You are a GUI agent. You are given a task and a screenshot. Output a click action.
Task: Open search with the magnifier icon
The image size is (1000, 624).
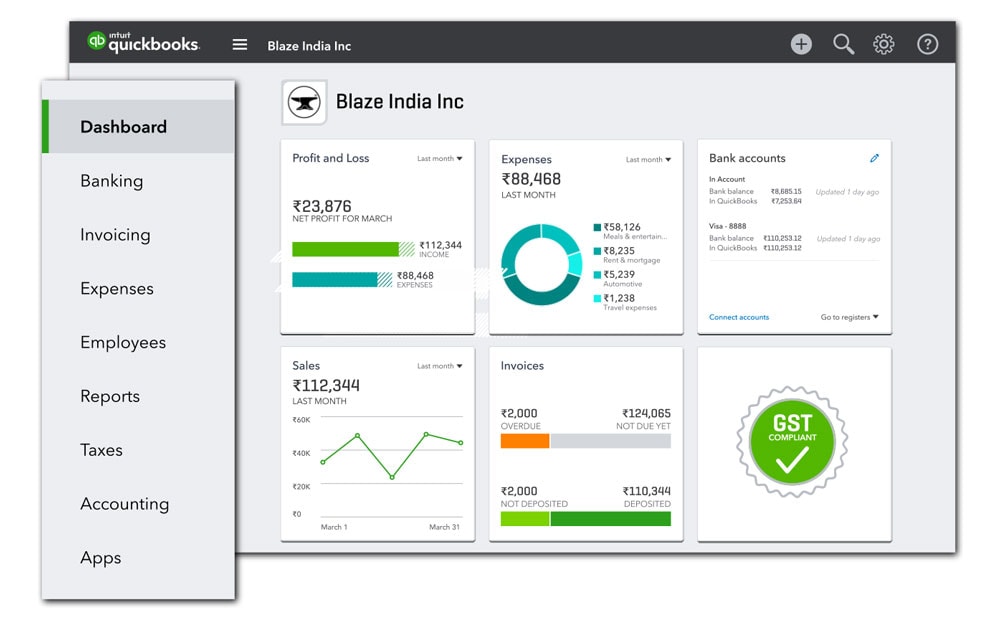pyautogui.click(x=843, y=44)
